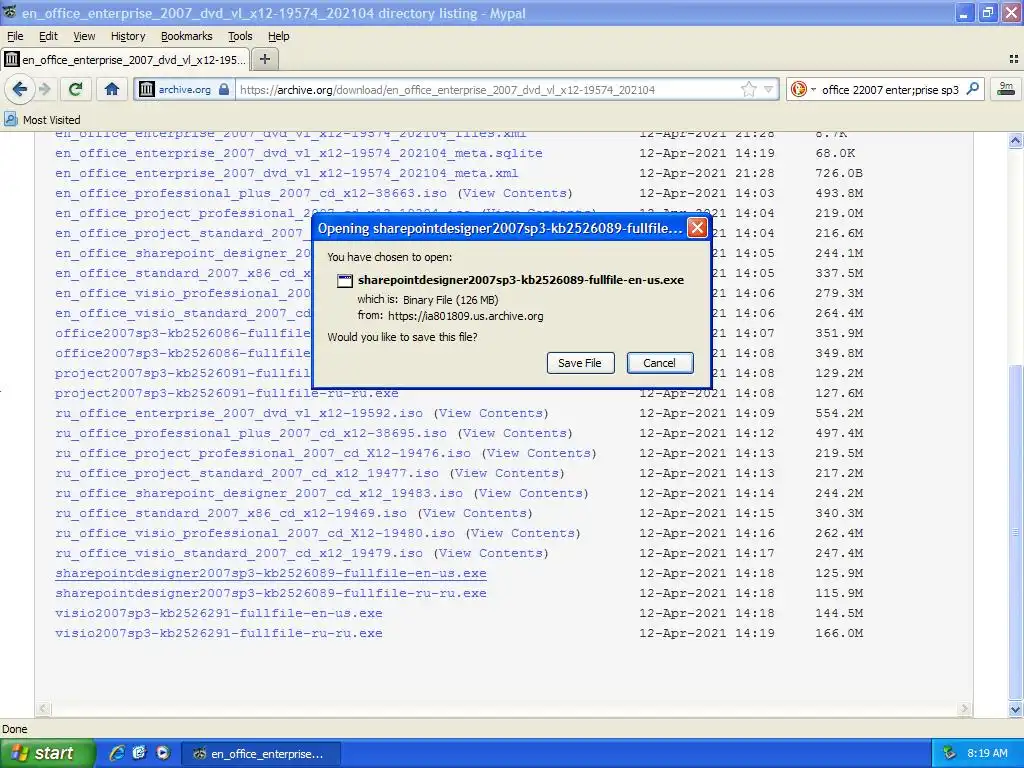
Task: Launch Internet Explorer from quick launch
Action: point(116,753)
